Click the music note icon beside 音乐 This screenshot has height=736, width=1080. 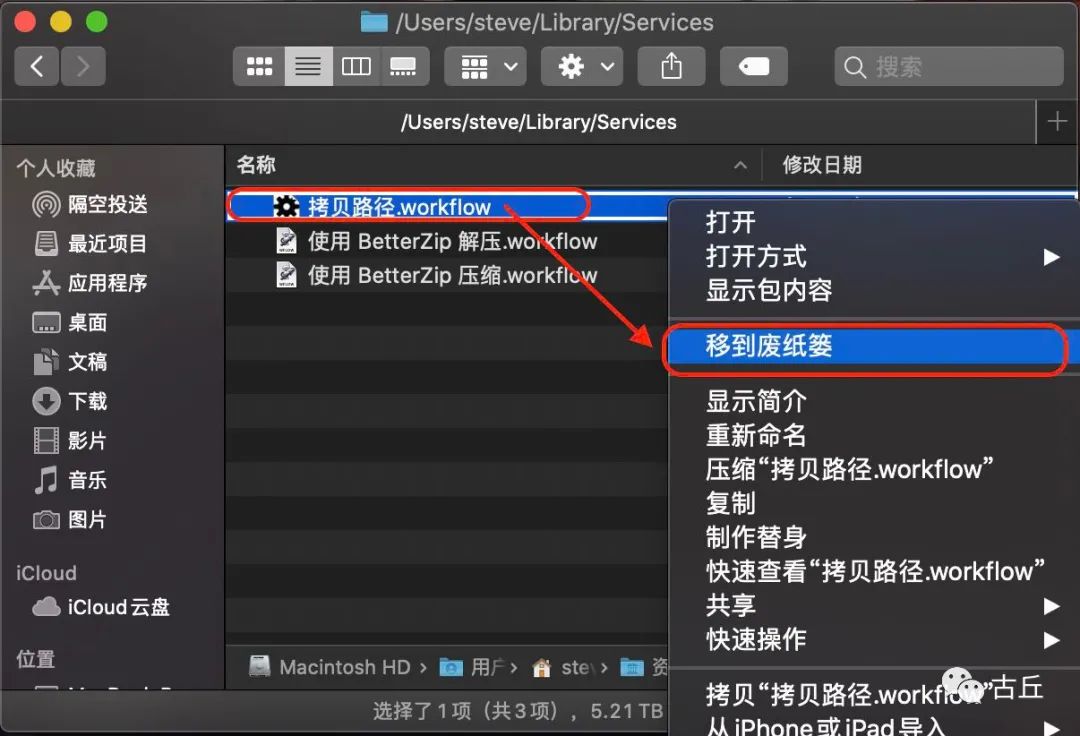click(46, 480)
